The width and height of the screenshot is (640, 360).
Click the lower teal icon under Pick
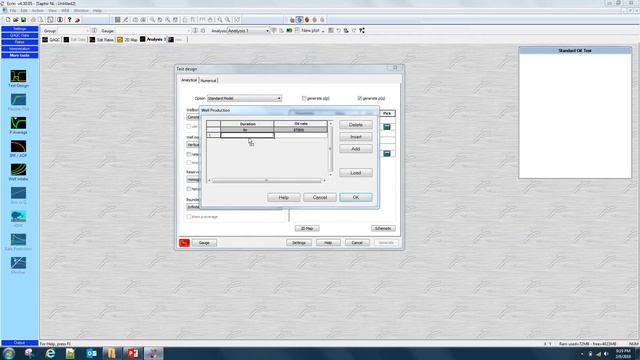point(387,153)
